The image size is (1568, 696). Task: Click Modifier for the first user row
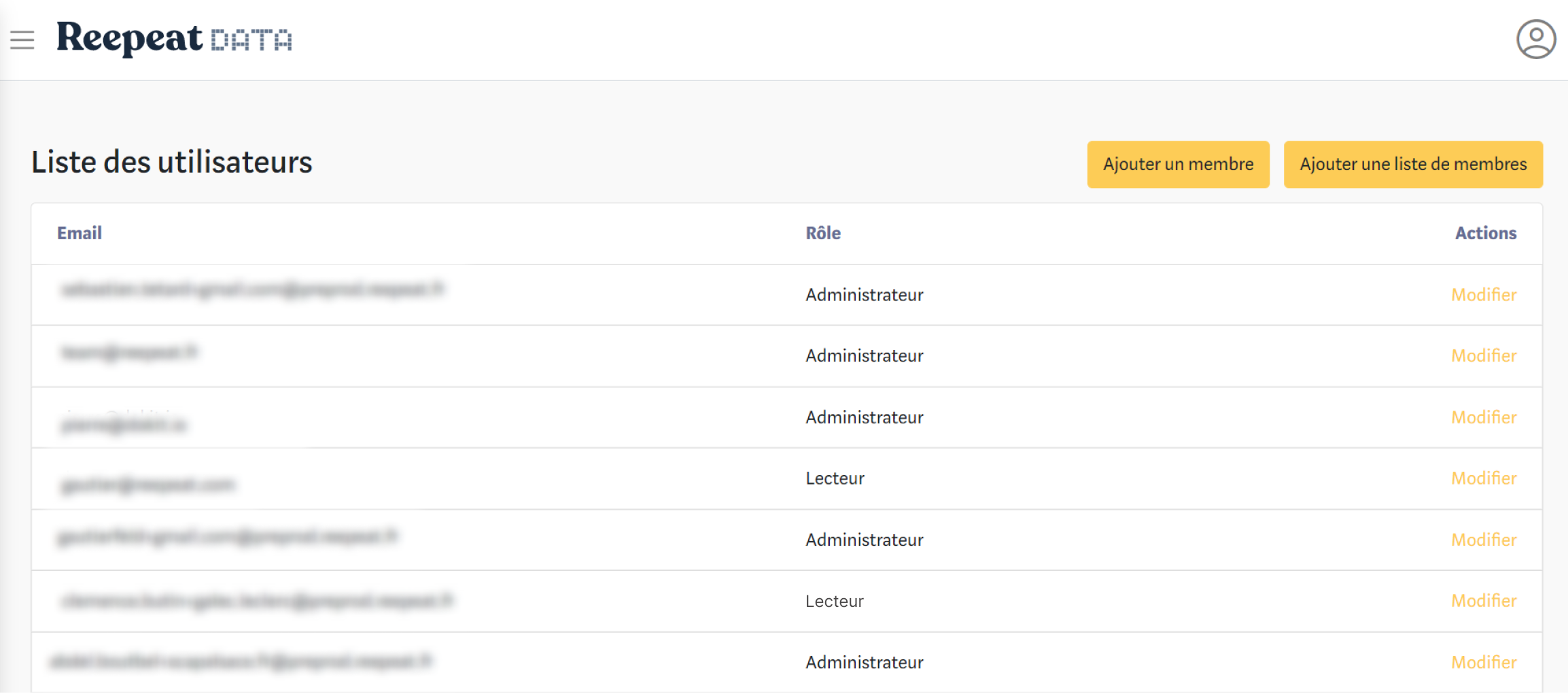[x=1483, y=295]
